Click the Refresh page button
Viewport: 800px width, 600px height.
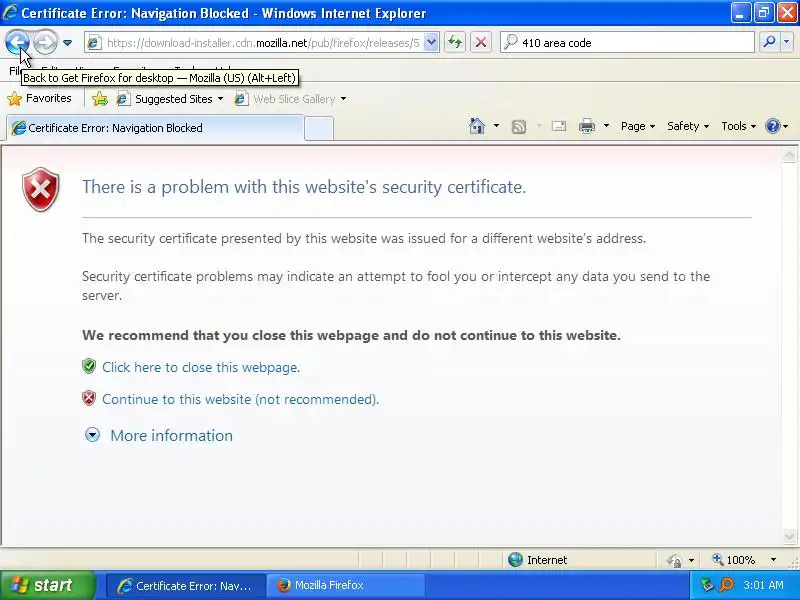[x=455, y=42]
